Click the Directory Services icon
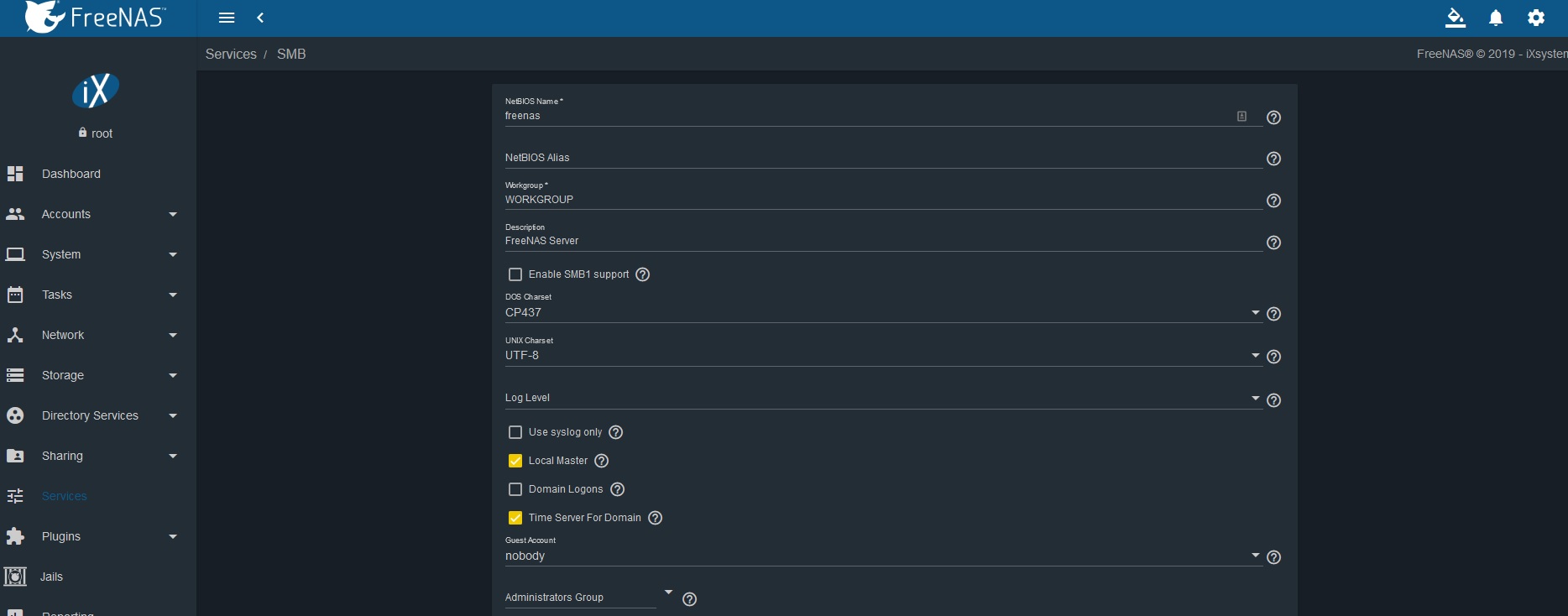This screenshot has width=1568, height=616. (15, 415)
